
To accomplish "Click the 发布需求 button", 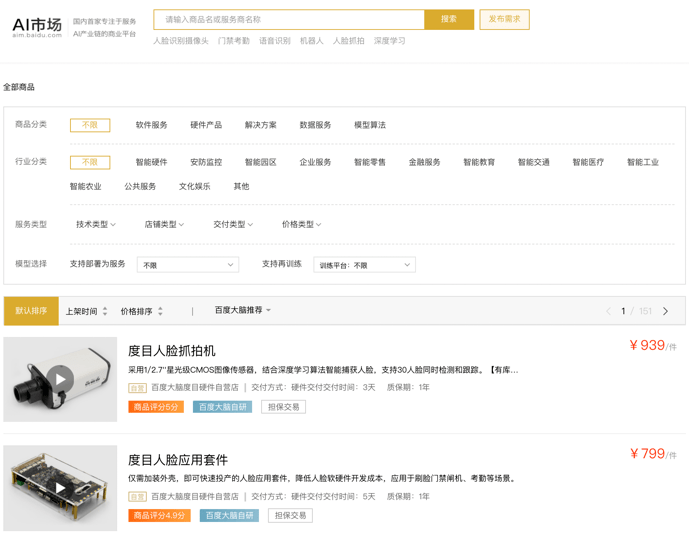I will point(504,19).
